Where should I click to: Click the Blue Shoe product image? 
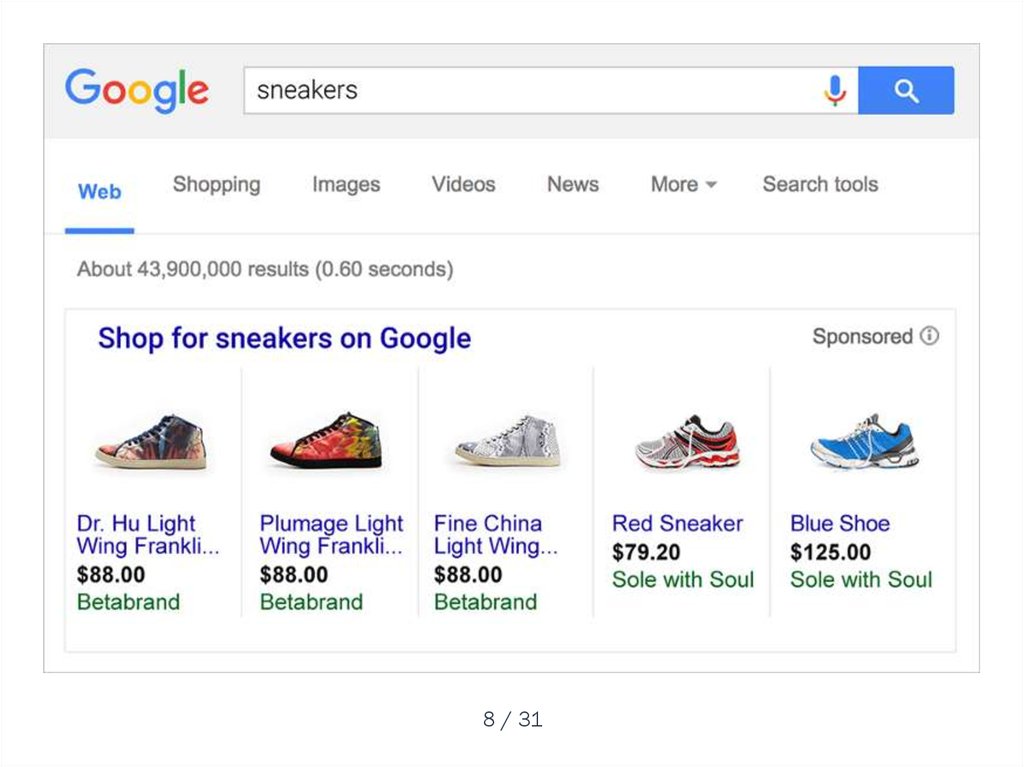[x=864, y=442]
